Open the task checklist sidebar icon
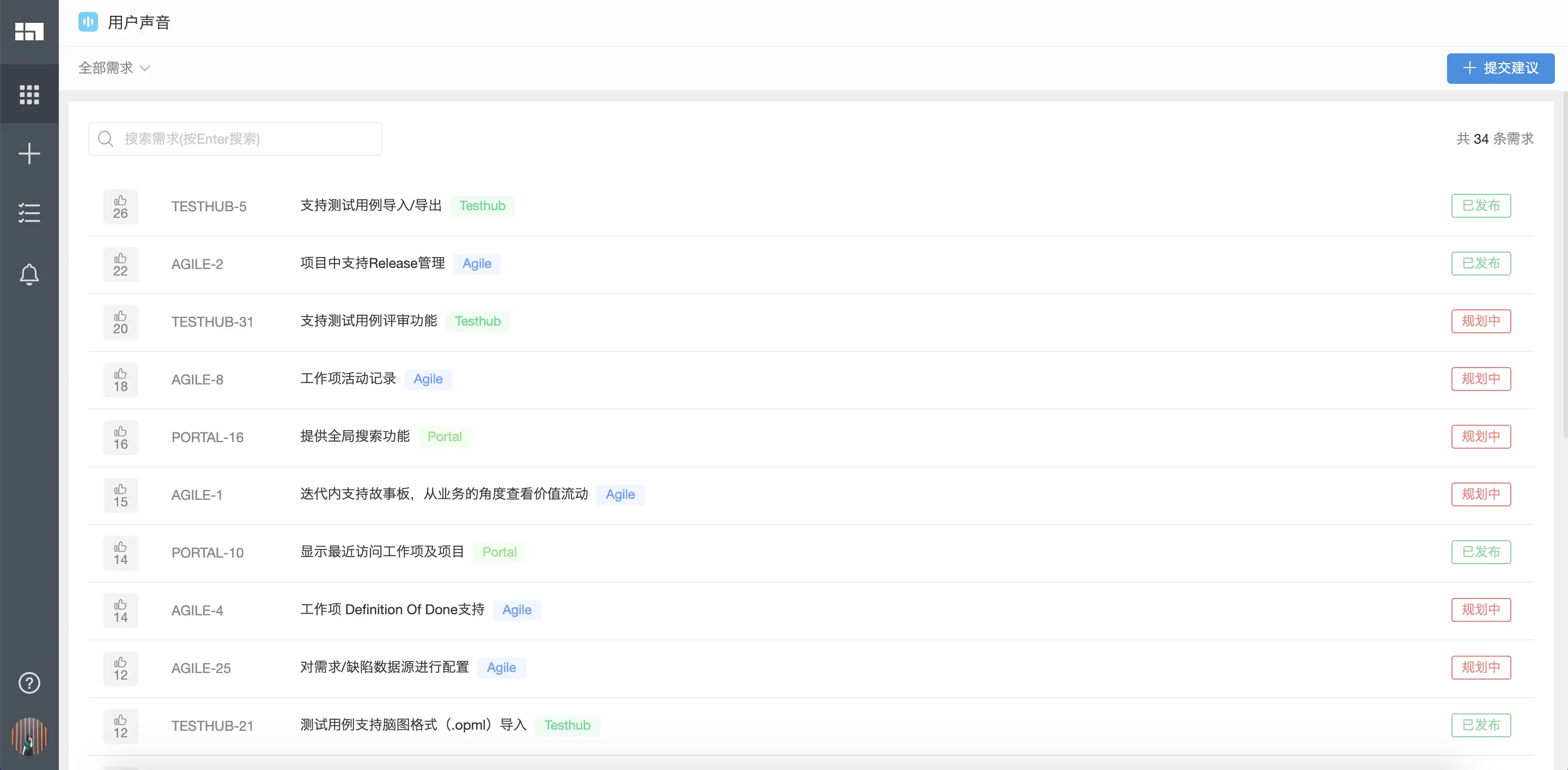1568x770 pixels. pyautogui.click(x=29, y=213)
